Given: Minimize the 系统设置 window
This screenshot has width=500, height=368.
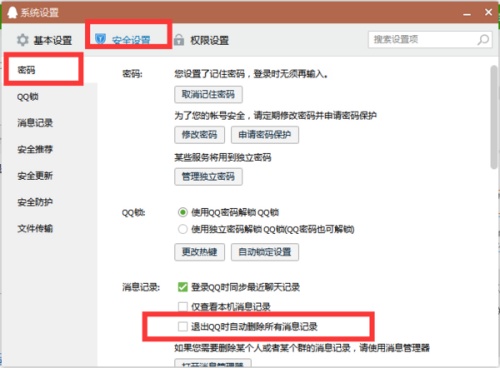Looking at the screenshot, I should [x=467, y=13].
